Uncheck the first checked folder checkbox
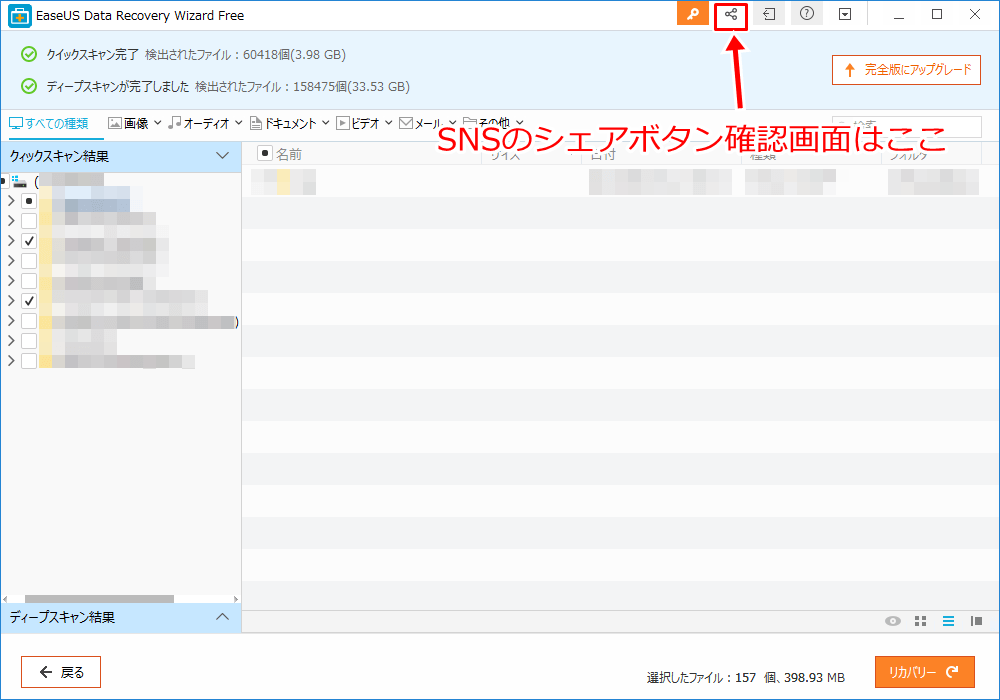The width and height of the screenshot is (1000, 700). (x=29, y=241)
